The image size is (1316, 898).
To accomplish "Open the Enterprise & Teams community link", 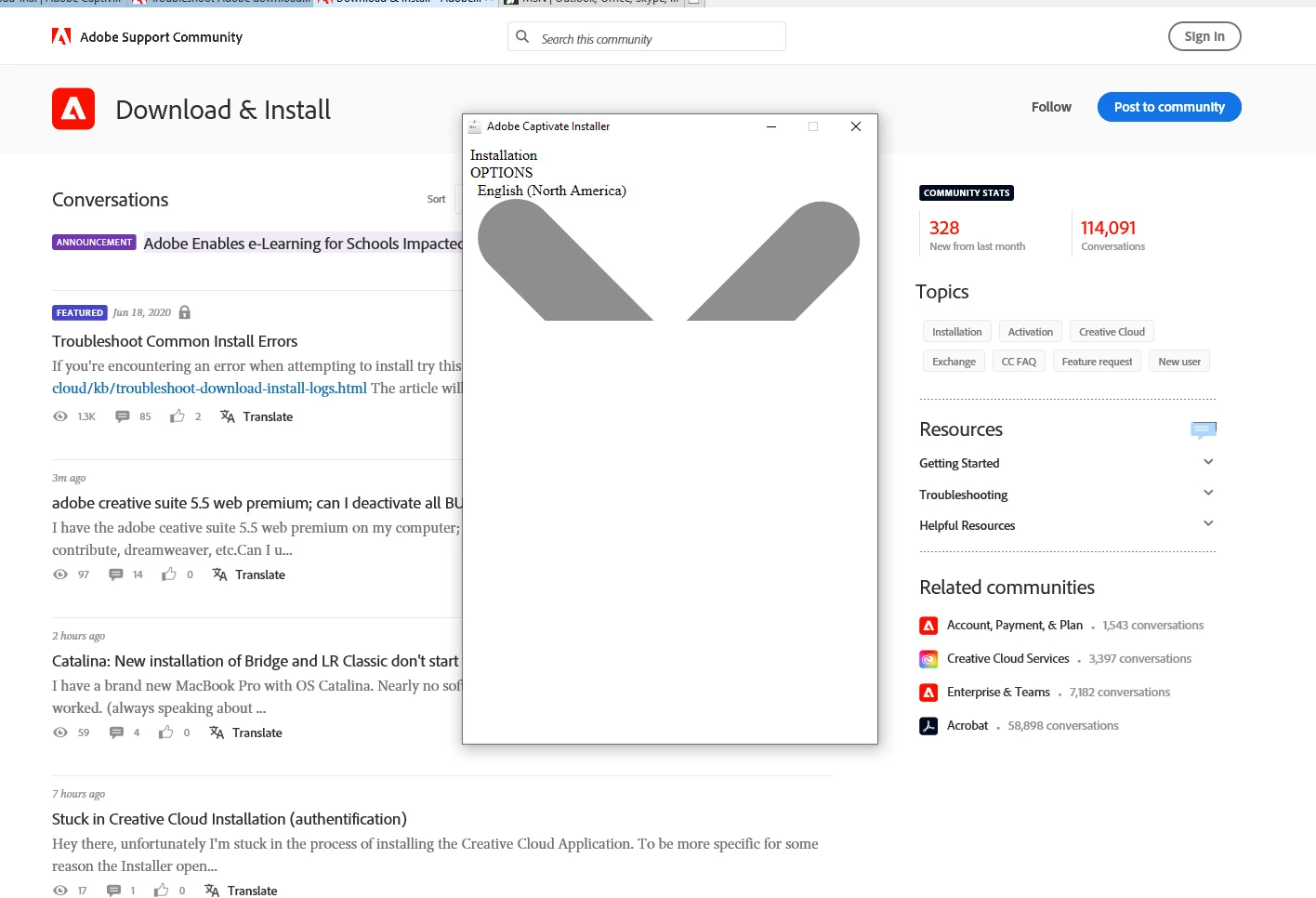I will [998, 693].
